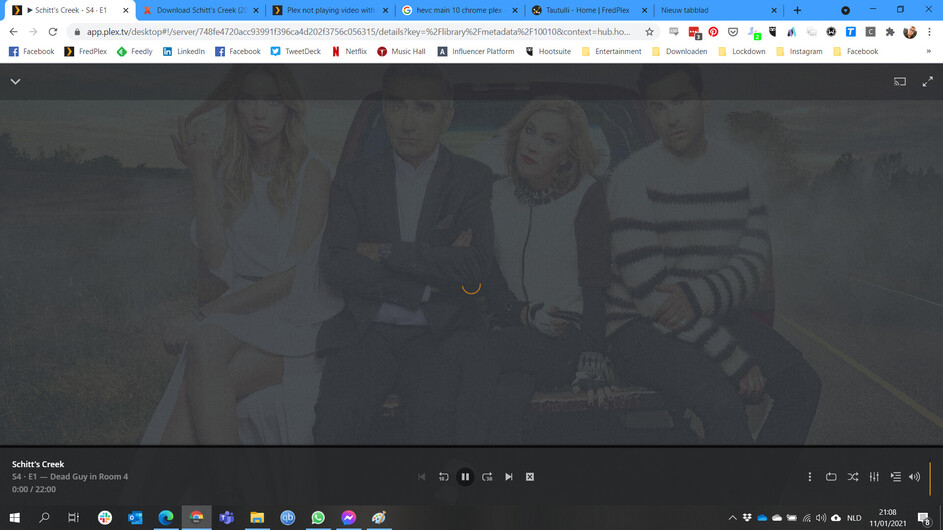
Task: Open the Schitt's Creek show title link
Action: (x=38, y=464)
